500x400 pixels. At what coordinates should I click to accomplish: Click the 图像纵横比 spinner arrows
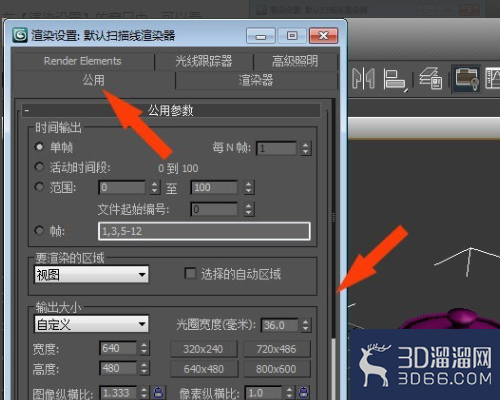click(144, 392)
